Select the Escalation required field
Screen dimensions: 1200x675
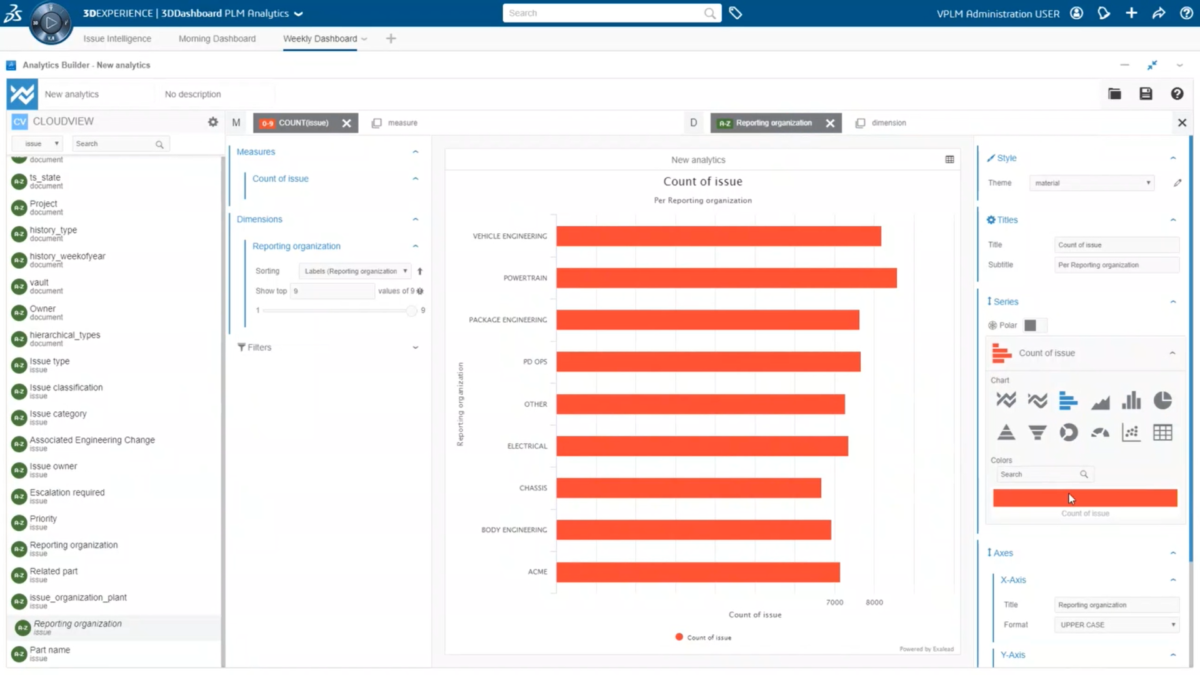click(x=113, y=495)
